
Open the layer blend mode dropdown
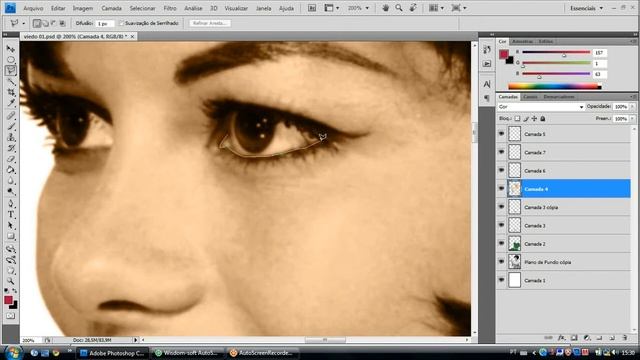pos(541,107)
